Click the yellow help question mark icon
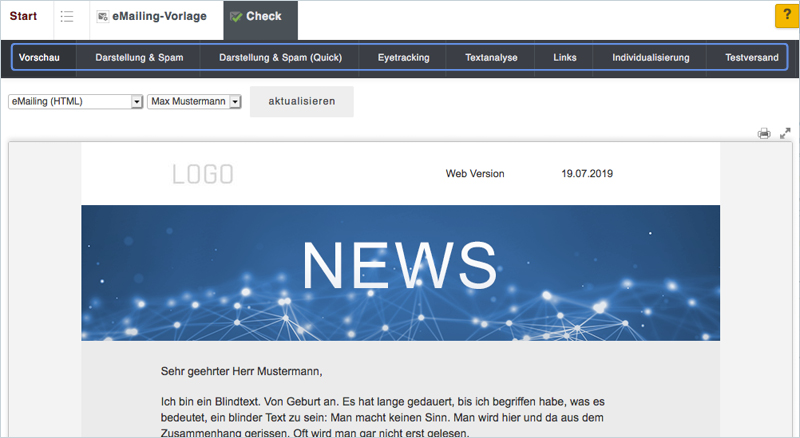800x438 pixels. point(786,16)
